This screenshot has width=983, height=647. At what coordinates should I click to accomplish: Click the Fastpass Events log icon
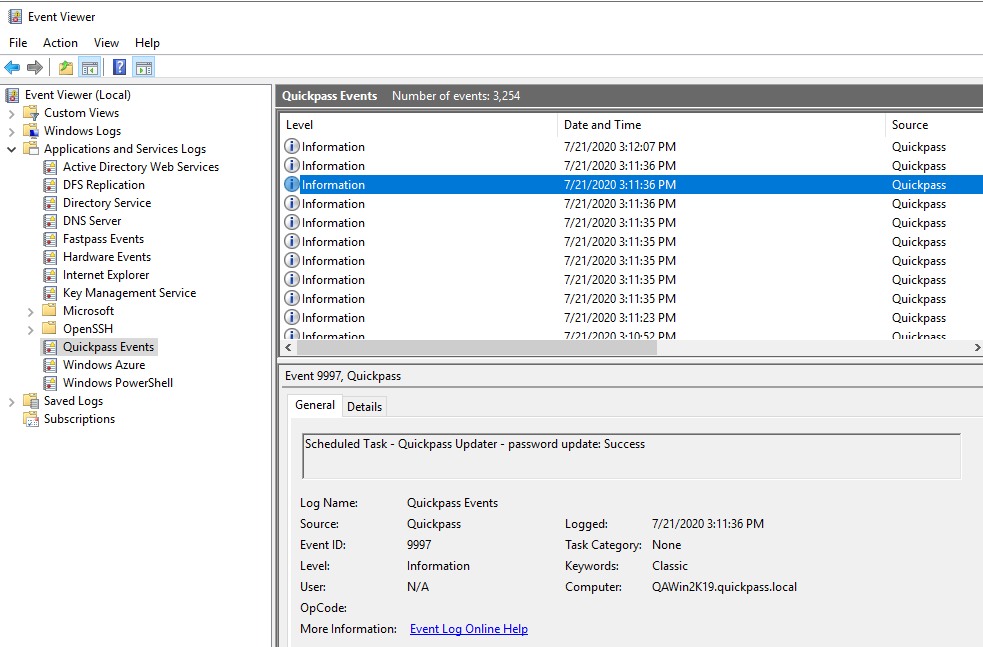(x=50, y=239)
